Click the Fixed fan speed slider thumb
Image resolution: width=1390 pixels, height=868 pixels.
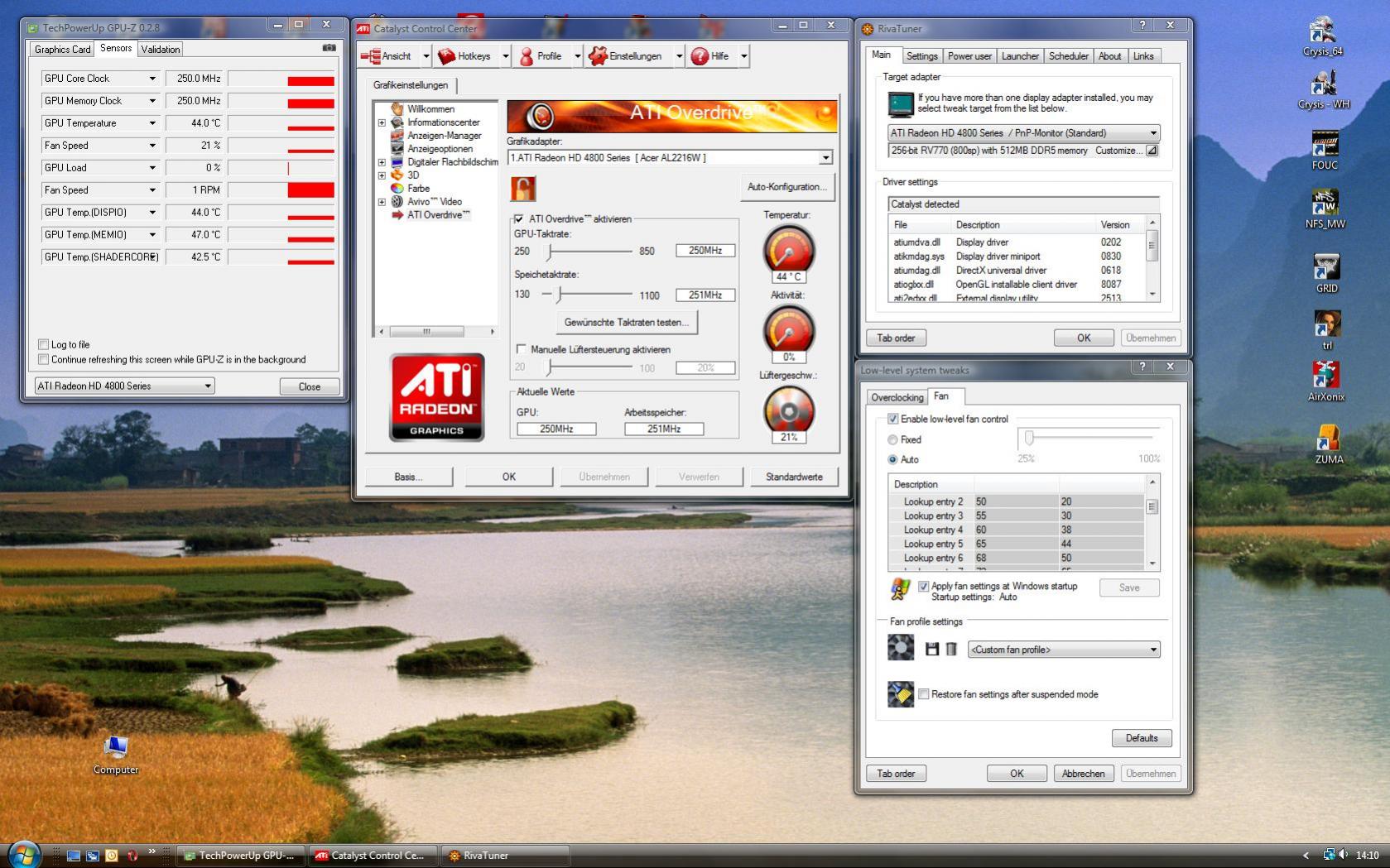(x=1029, y=437)
